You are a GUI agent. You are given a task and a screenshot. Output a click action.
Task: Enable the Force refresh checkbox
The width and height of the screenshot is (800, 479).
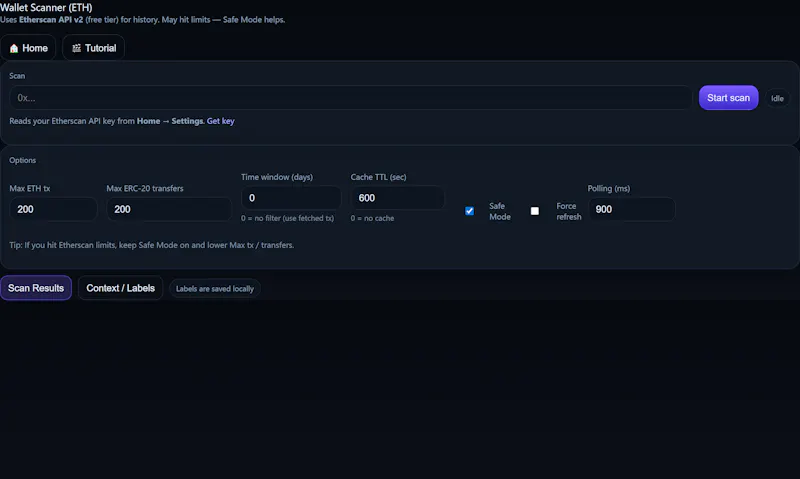[535, 211]
